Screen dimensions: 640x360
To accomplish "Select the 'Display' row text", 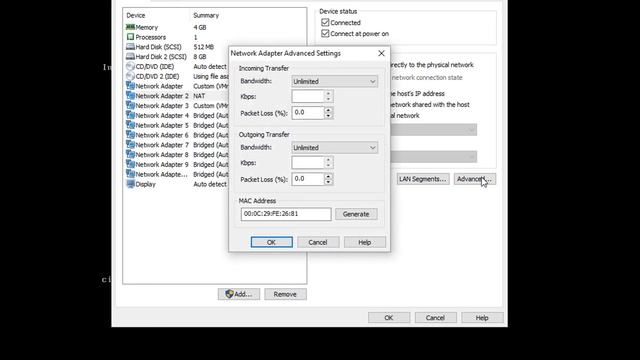I will [x=146, y=184].
